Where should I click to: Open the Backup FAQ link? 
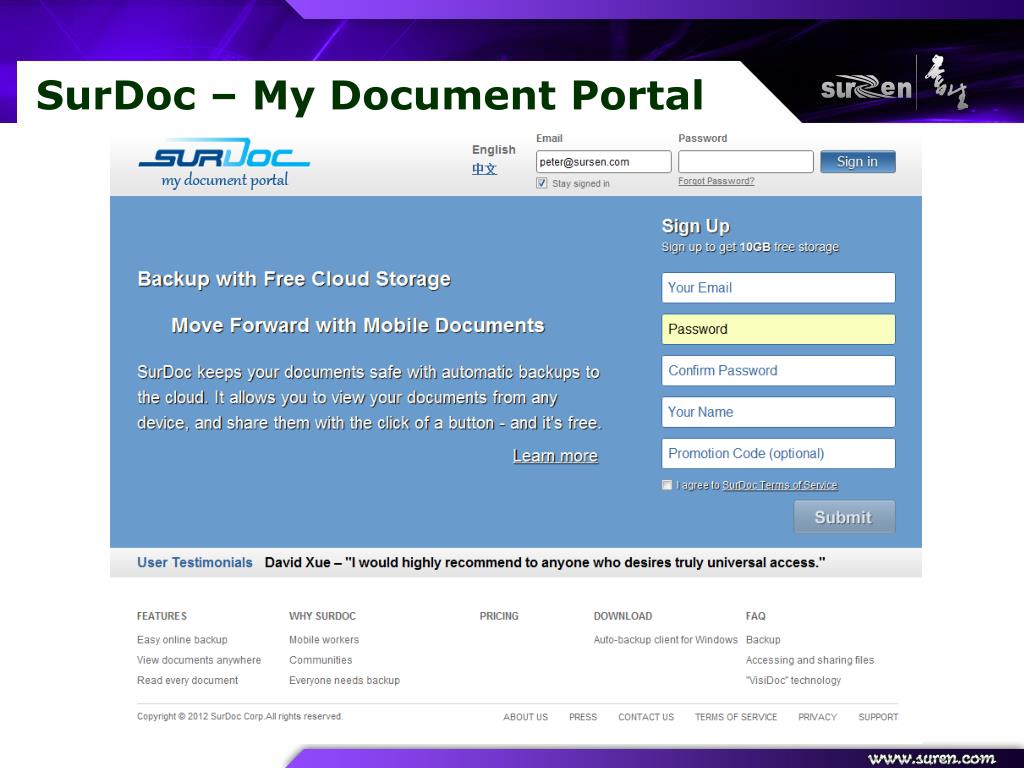(763, 639)
